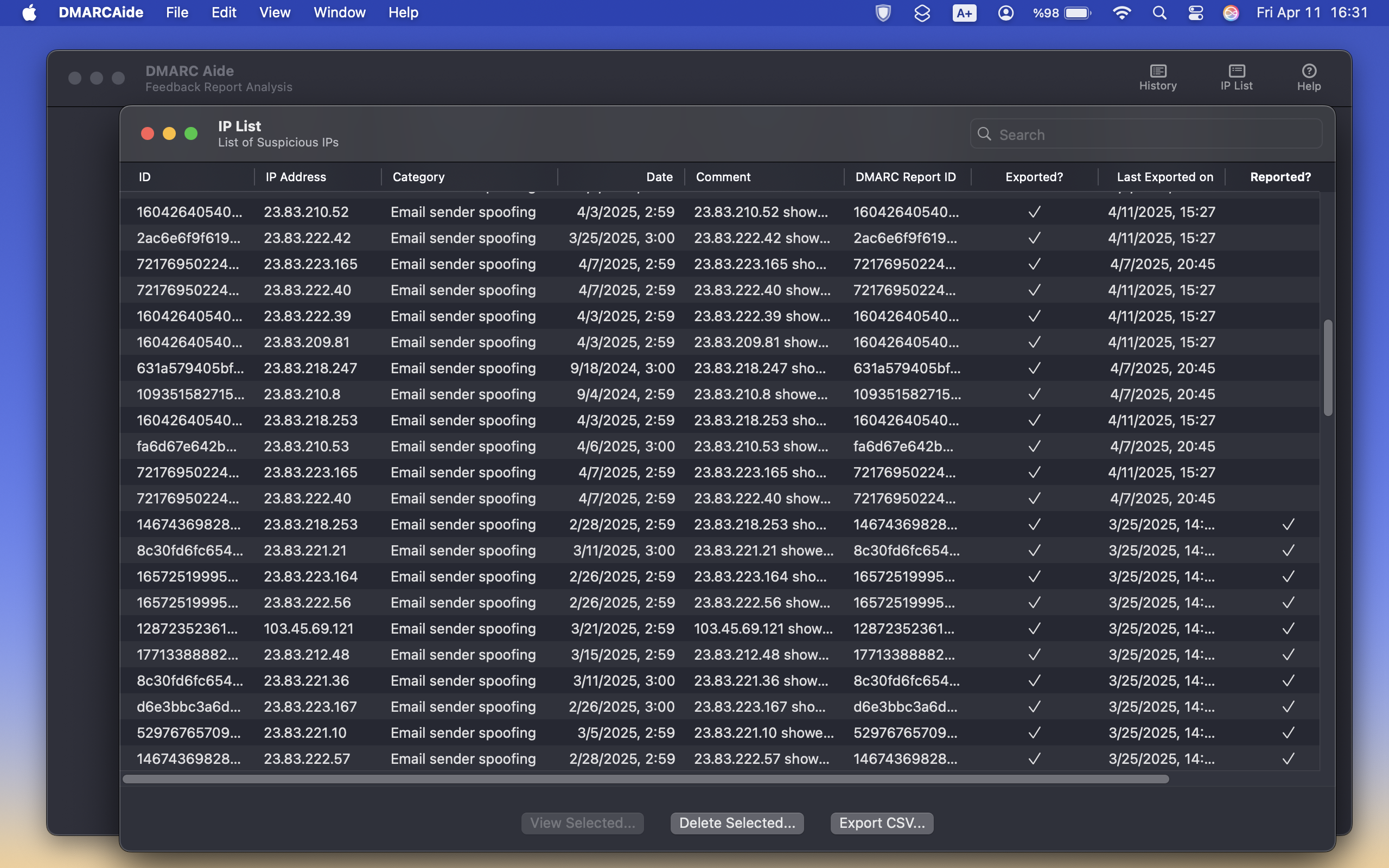Image resolution: width=1389 pixels, height=868 pixels.
Task: Select the row with IP 23.83.222.57
Action: (720, 758)
